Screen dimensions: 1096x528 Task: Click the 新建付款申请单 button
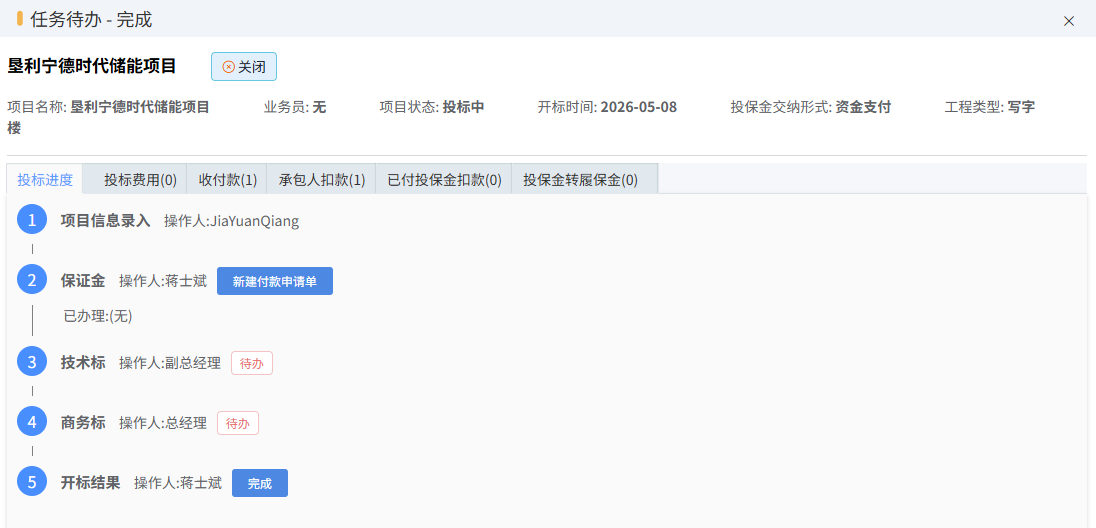click(275, 281)
